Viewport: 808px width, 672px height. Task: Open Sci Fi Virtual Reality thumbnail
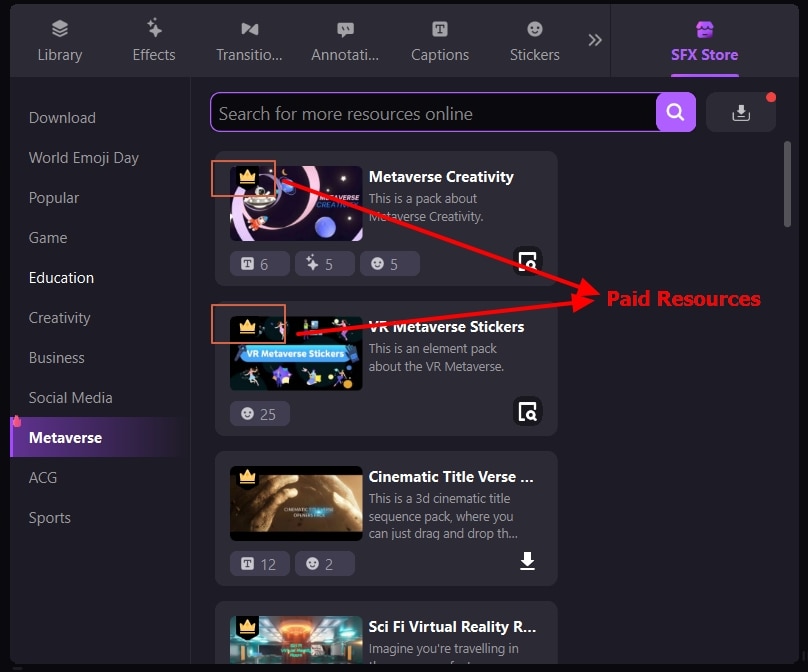[x=296, y=640]
